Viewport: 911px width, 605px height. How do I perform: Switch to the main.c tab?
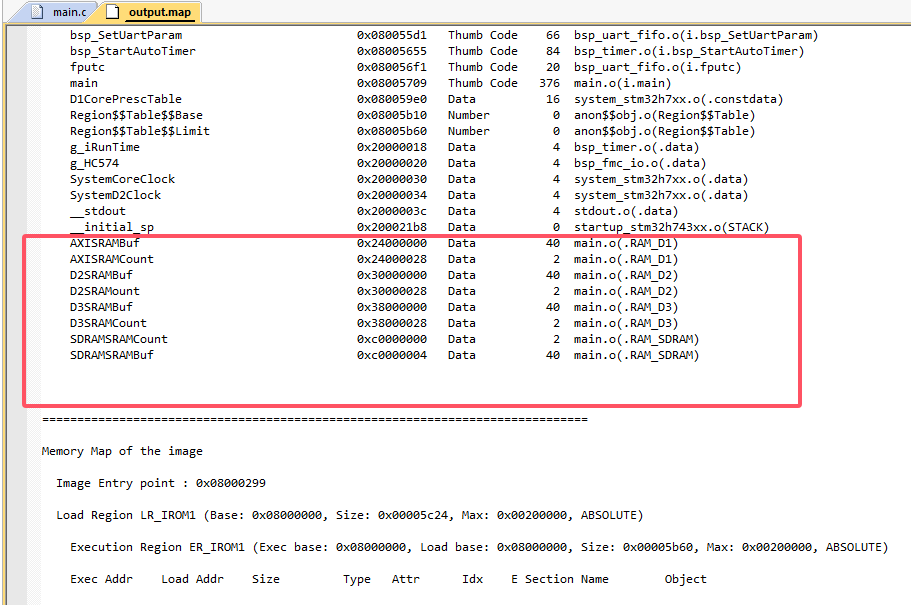point(69,12)
